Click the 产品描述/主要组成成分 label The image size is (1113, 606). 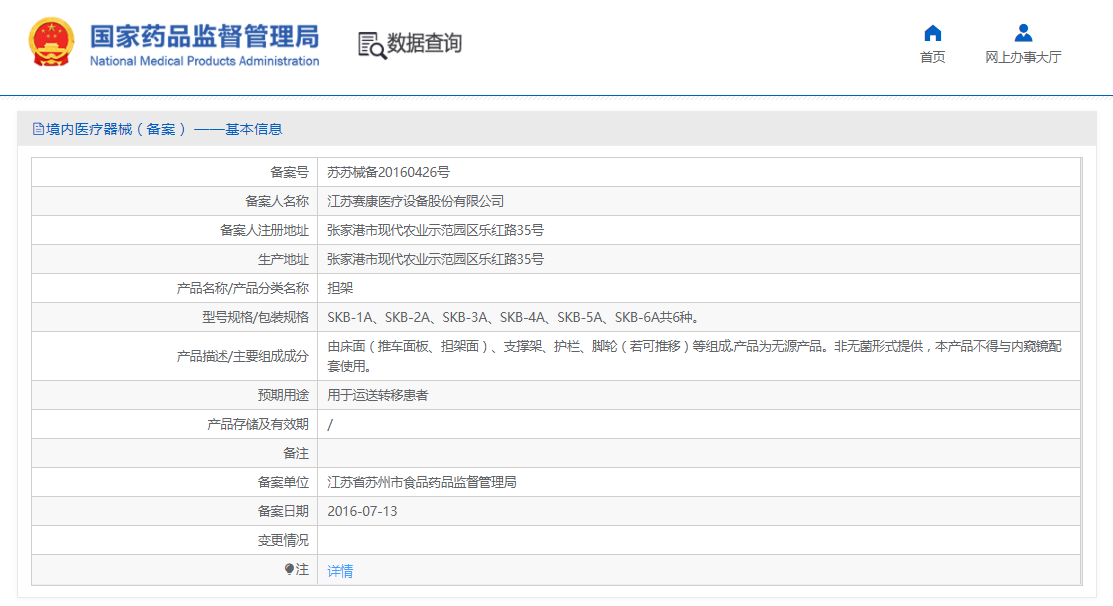pos(242,356)
